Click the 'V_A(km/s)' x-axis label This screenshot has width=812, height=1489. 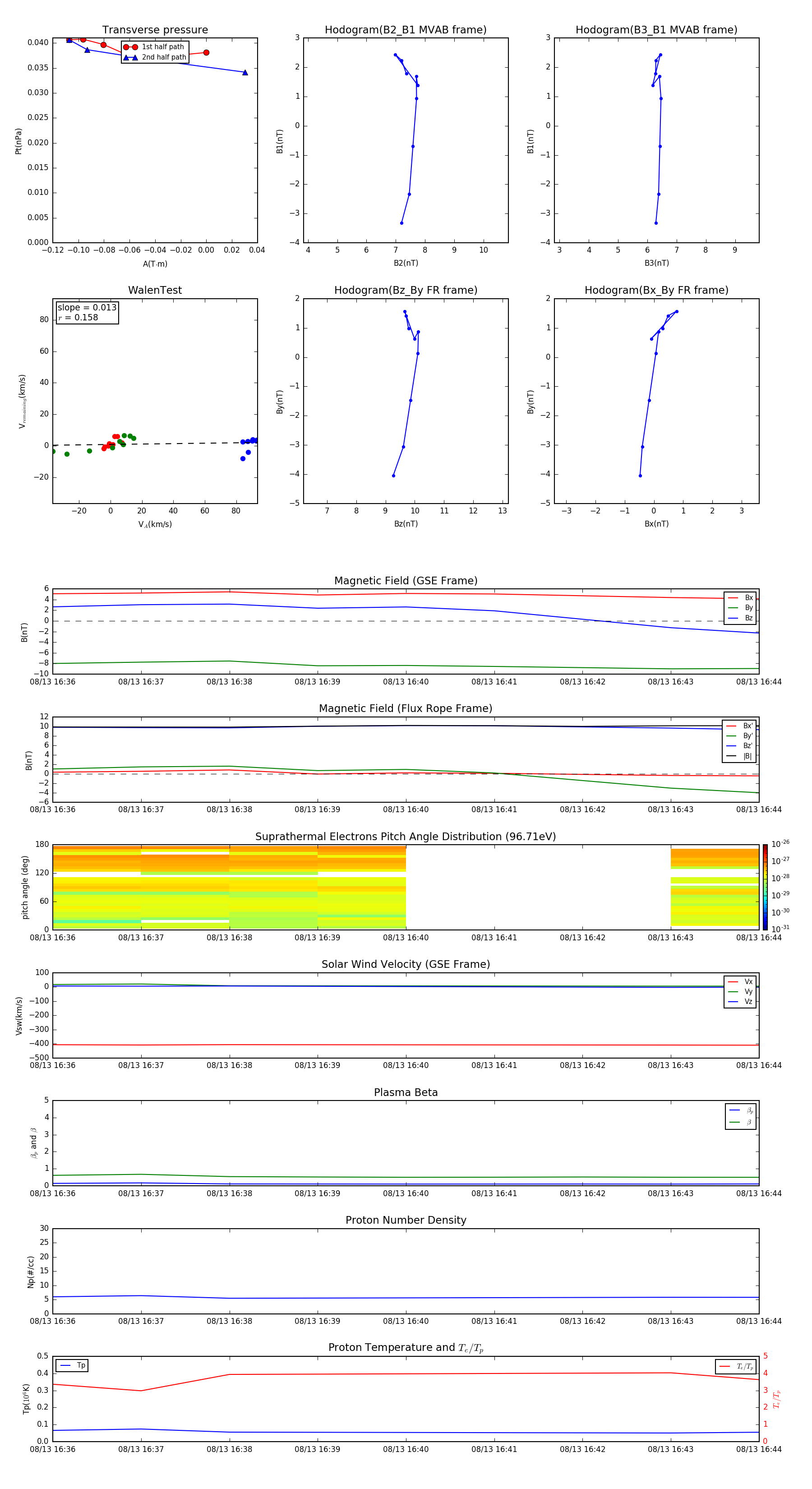tap(155, 524)
